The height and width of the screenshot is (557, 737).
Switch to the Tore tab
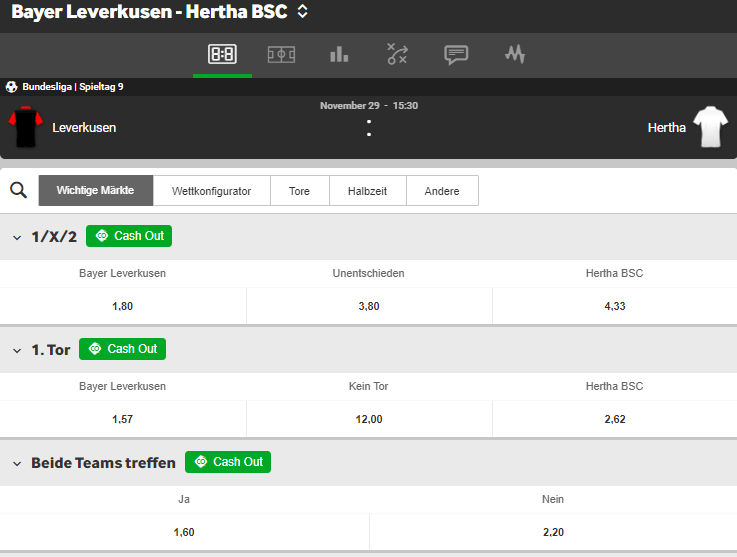tap(299, 190)
